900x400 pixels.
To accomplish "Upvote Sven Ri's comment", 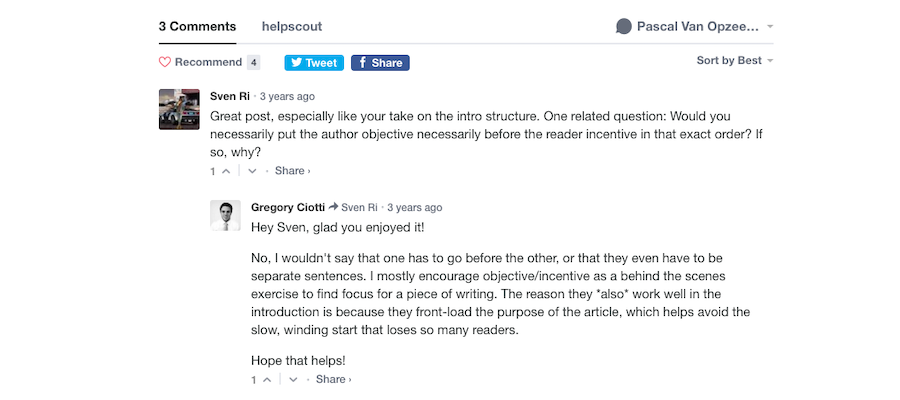I will click(x=226, y=171).
